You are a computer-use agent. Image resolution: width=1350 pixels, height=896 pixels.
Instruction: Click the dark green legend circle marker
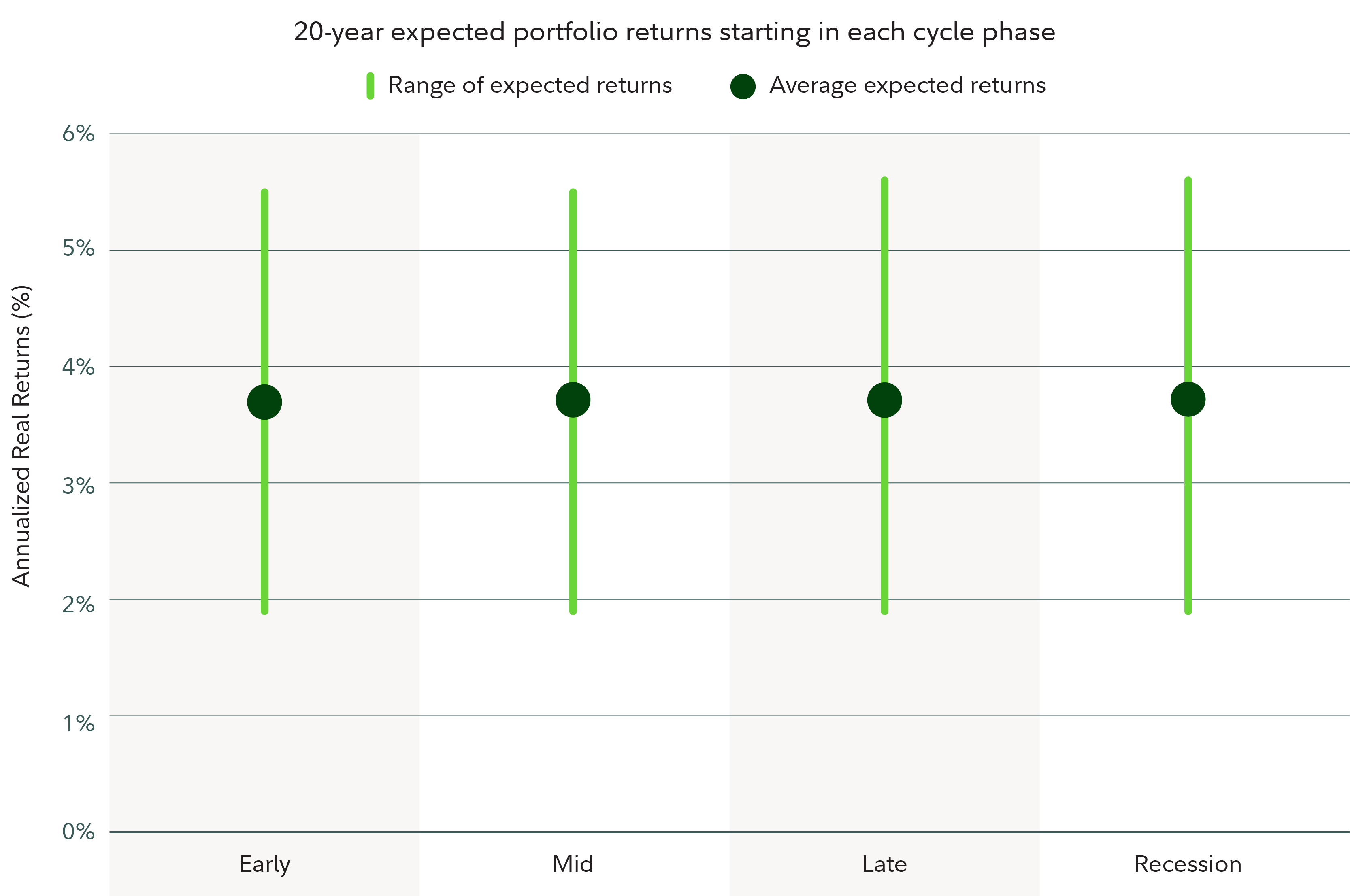point(743,86)
